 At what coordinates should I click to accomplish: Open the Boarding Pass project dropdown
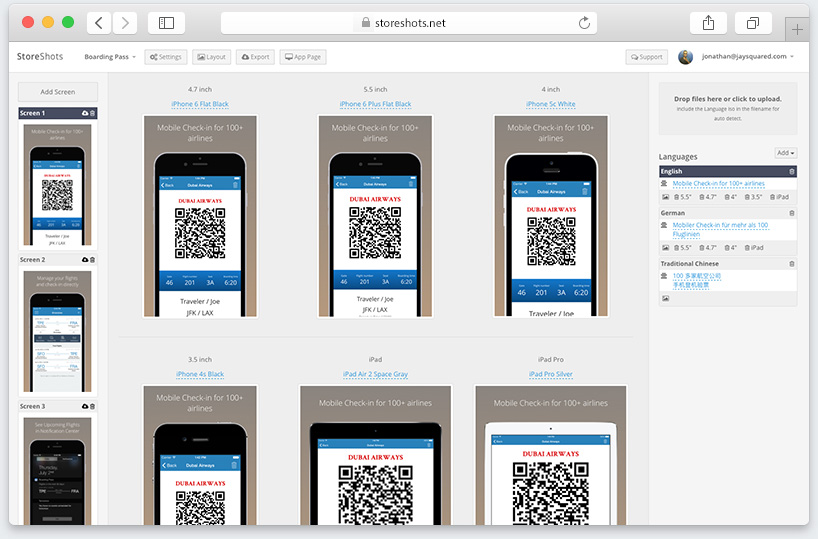tap(109, 57)
